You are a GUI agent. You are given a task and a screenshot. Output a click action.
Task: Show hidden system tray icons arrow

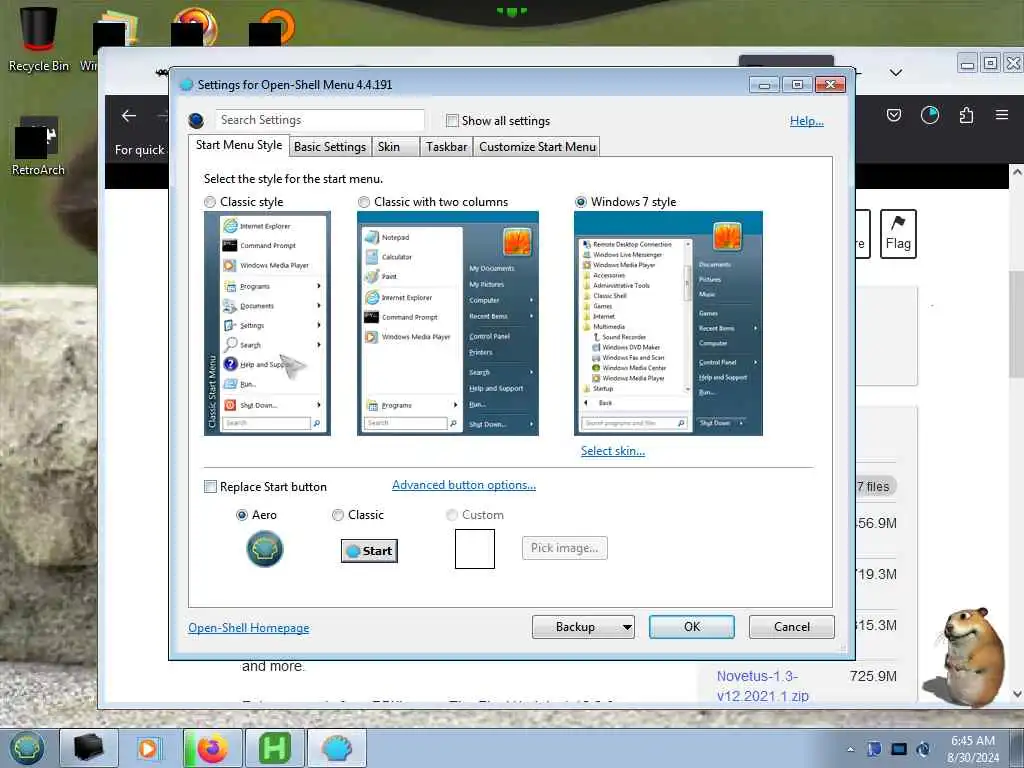tap(850, 749)
